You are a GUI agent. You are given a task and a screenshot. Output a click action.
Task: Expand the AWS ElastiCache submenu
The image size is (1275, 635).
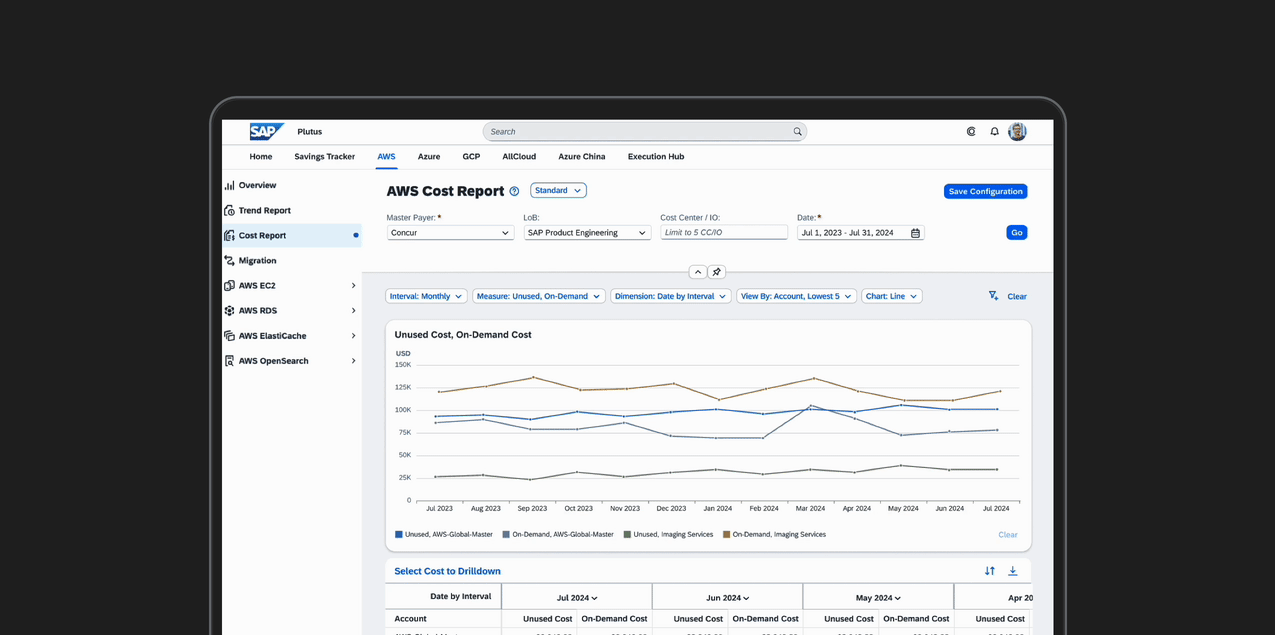[x=353, y=336]
